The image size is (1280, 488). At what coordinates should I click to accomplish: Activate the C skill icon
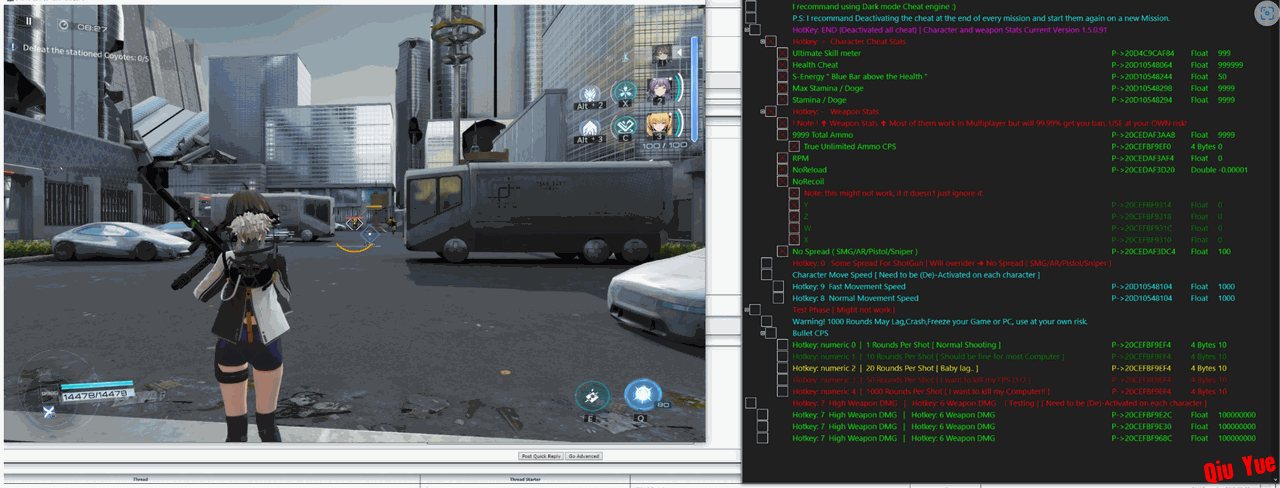point(625,124)
